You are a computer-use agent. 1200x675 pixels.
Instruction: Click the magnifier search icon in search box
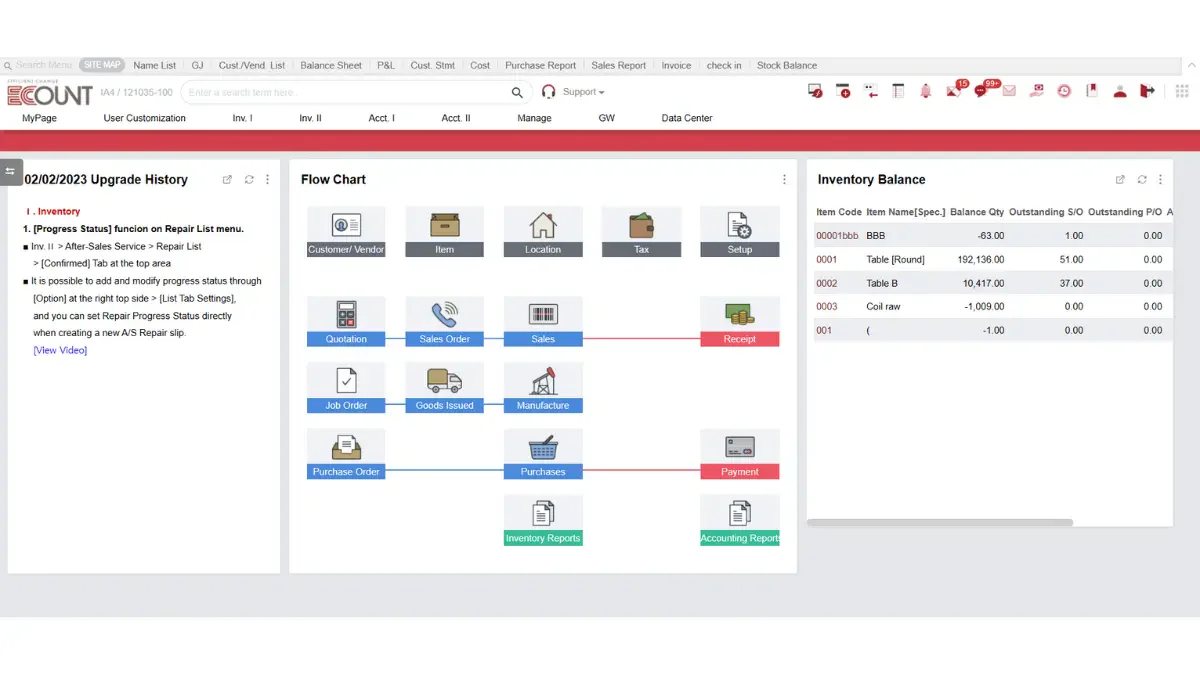click(x=517, y=92)
